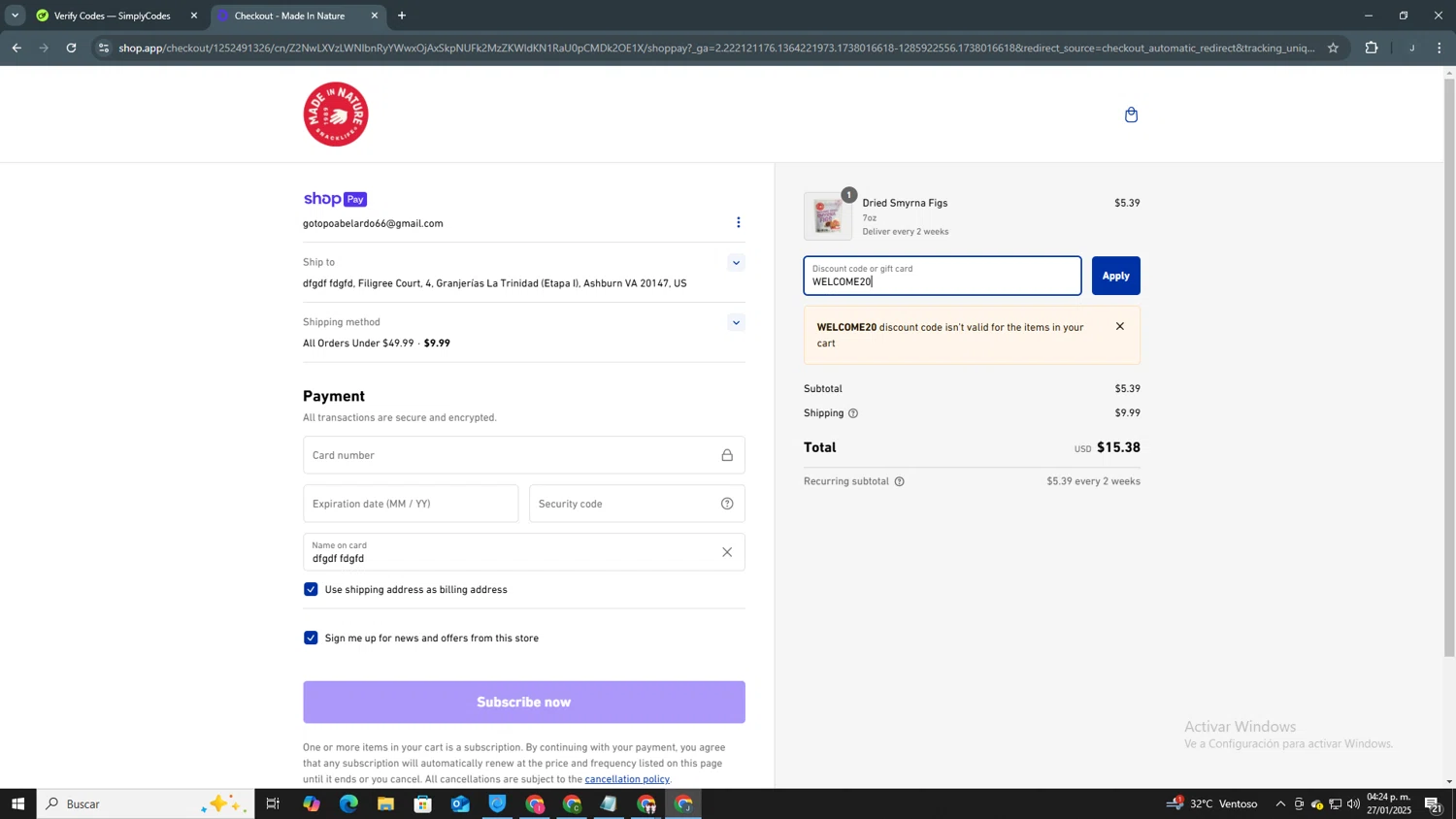This screenshot has height=819, width=1456.
Task: Expand the Shipping method section
Action: (736, 323)
